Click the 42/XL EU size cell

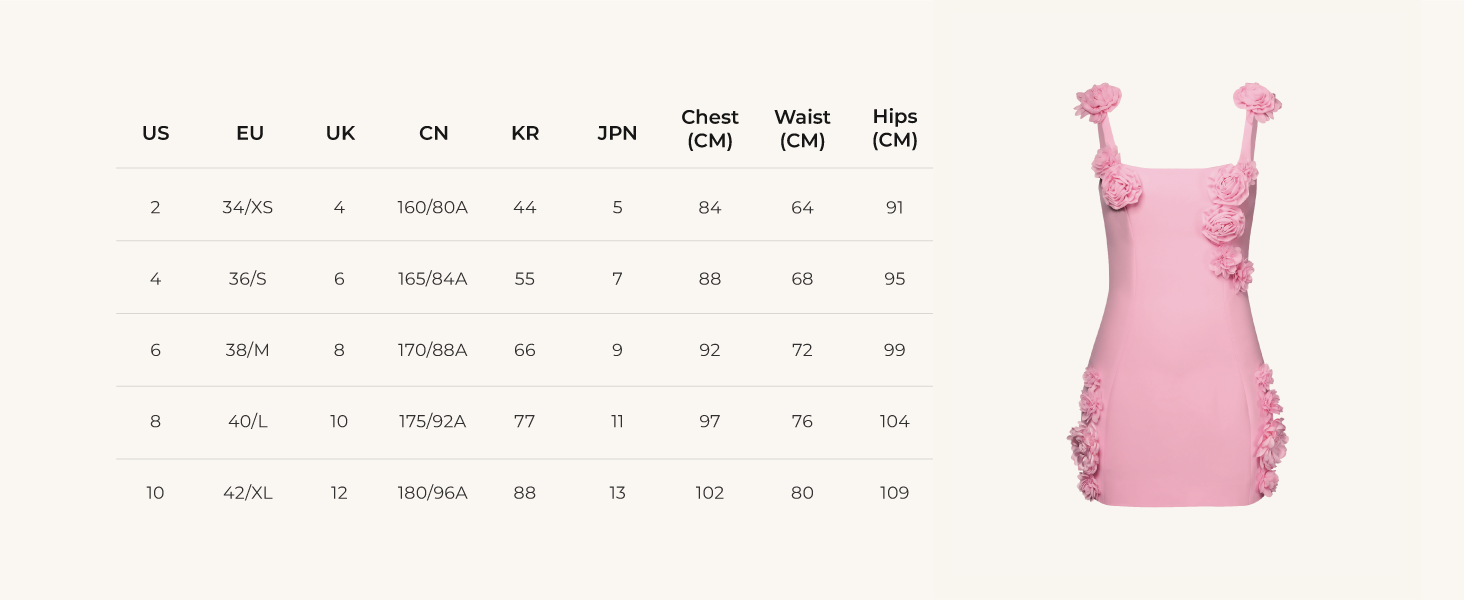(248, 493)
